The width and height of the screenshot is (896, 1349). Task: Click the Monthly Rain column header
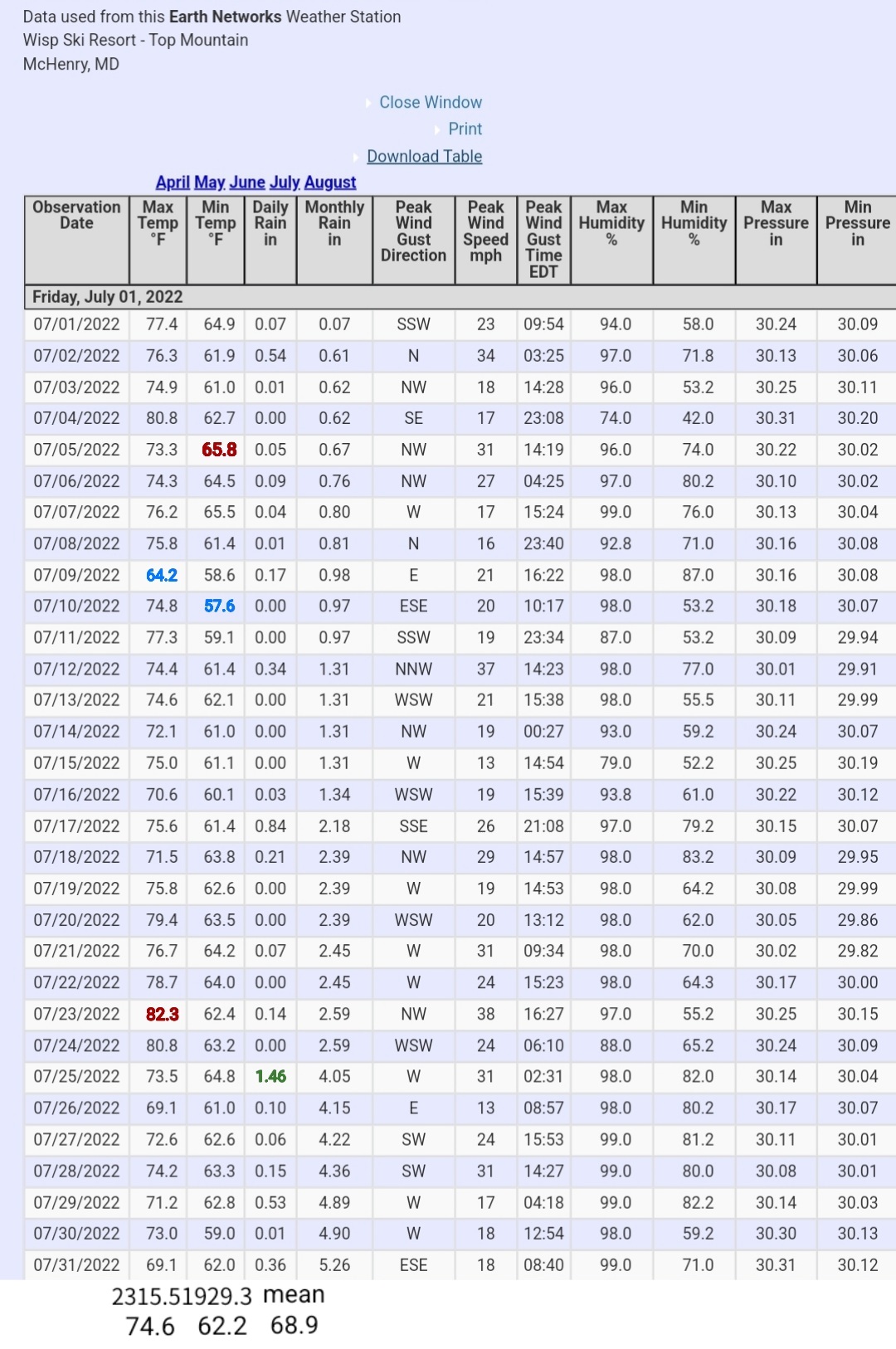point(334,239)
